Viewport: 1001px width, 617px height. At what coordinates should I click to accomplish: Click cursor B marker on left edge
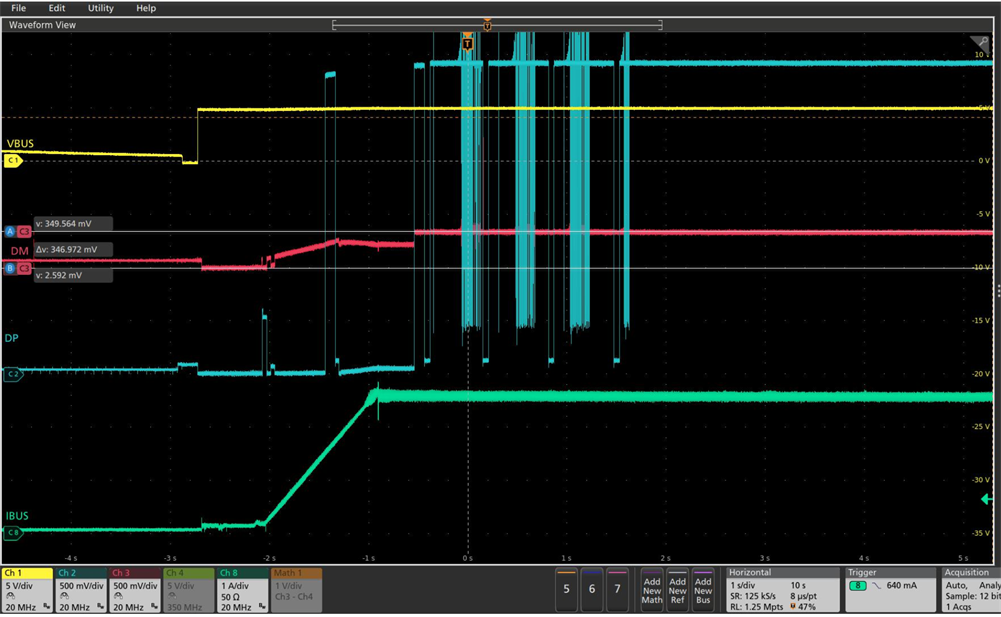pos(10,268)
